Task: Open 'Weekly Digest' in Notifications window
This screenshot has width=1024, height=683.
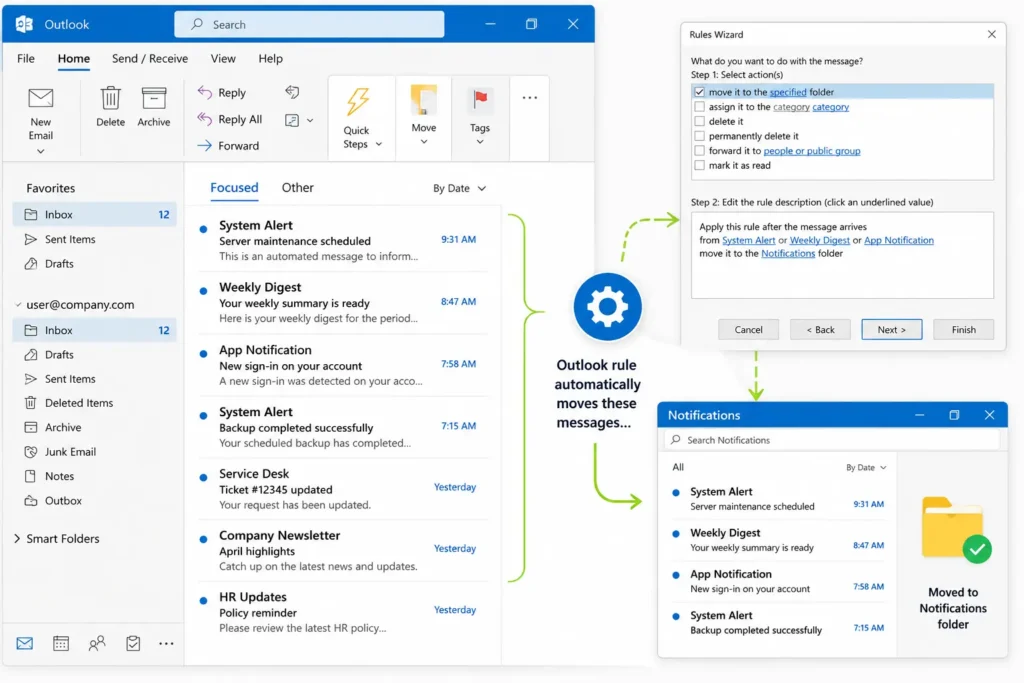Action: (777, 540)
